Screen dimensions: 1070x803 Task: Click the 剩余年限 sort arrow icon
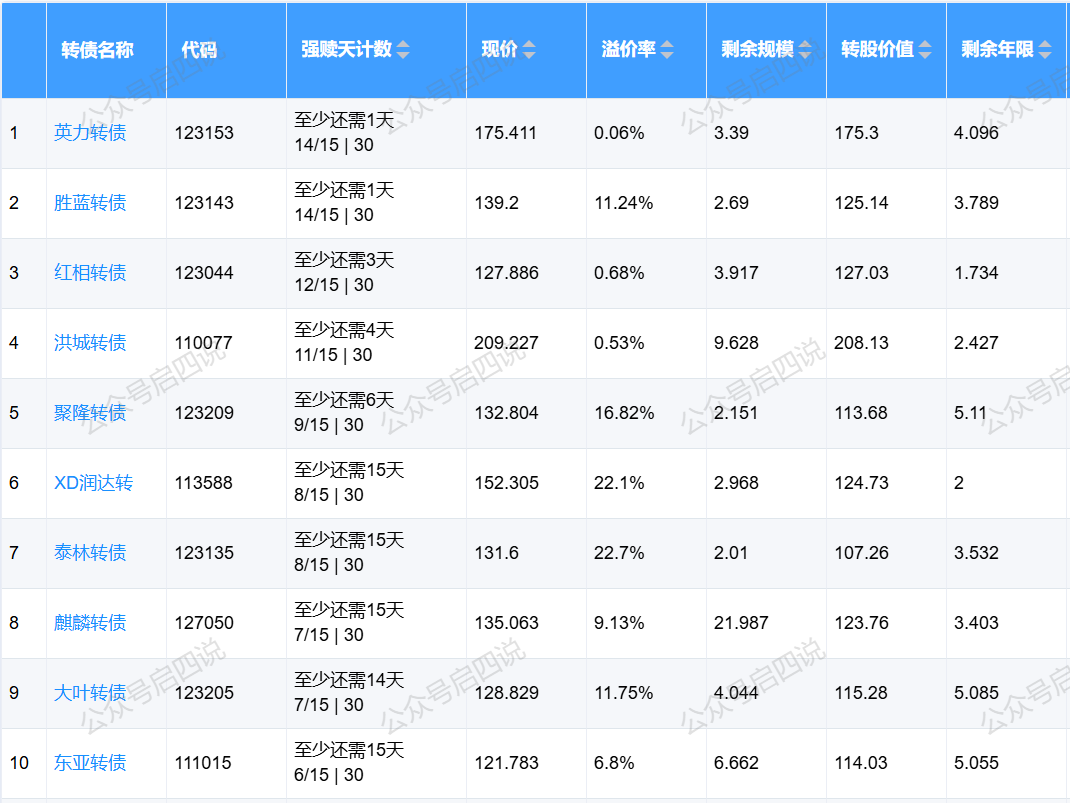(x=1045, y=50)
